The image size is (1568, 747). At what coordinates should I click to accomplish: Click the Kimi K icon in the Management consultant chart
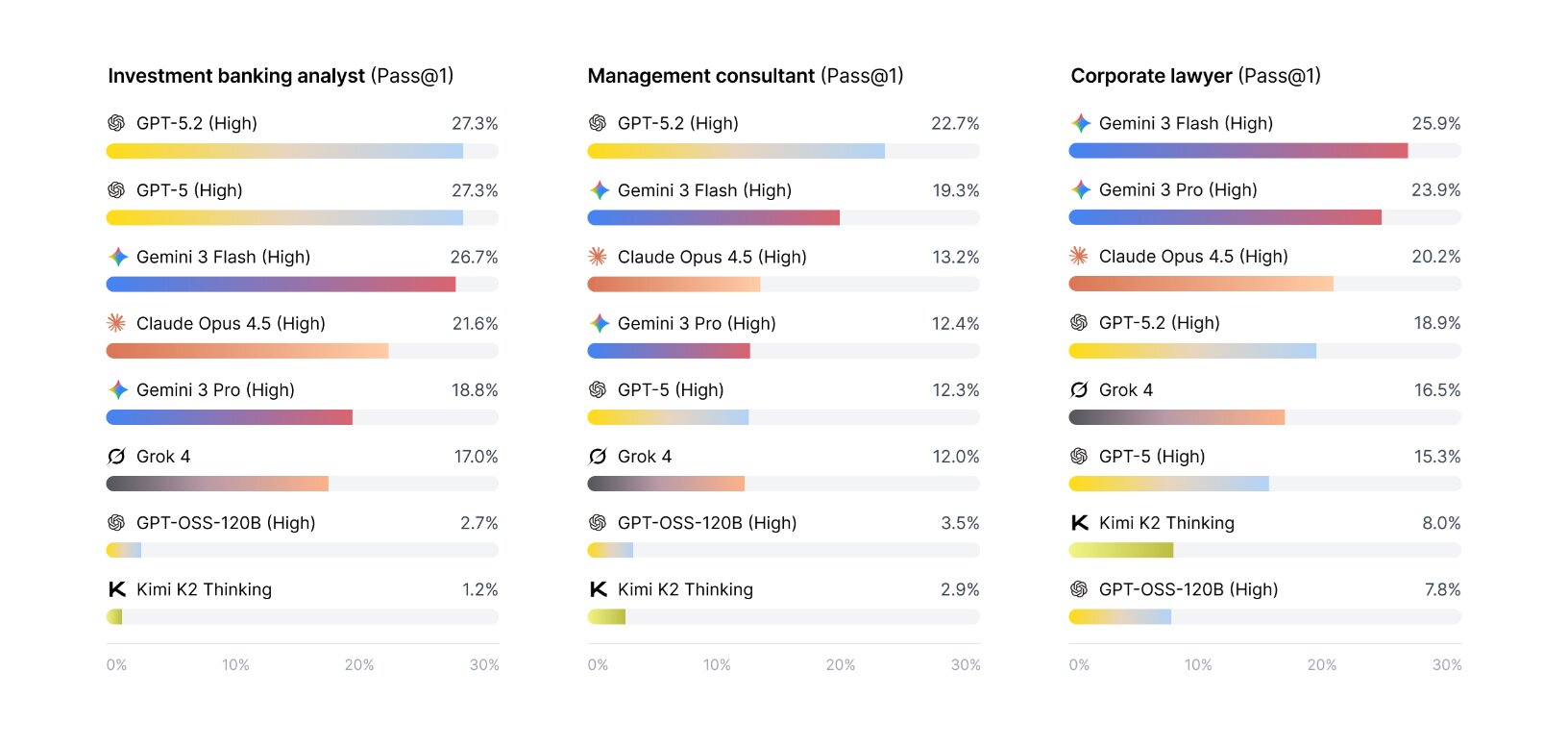click(598, 589)
